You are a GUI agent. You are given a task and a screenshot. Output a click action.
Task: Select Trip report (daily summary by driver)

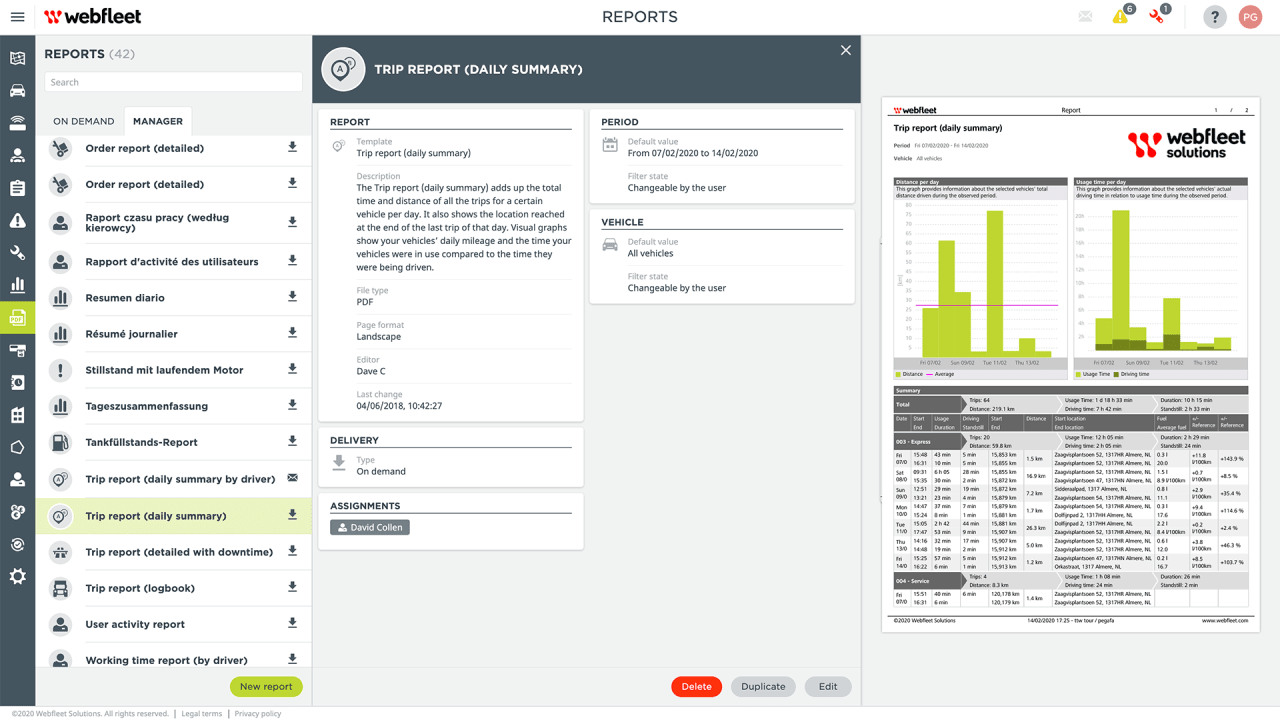pyautogui.click(x=174, y=479)
